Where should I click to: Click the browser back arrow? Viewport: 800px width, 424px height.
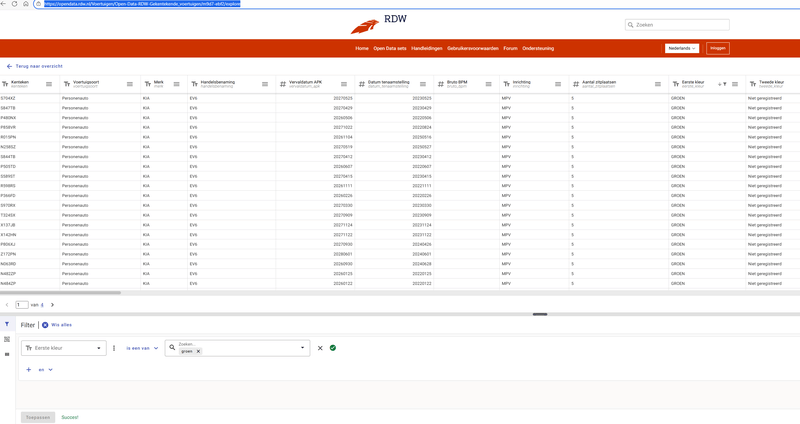pyautogui.click(x=4, y=4)
